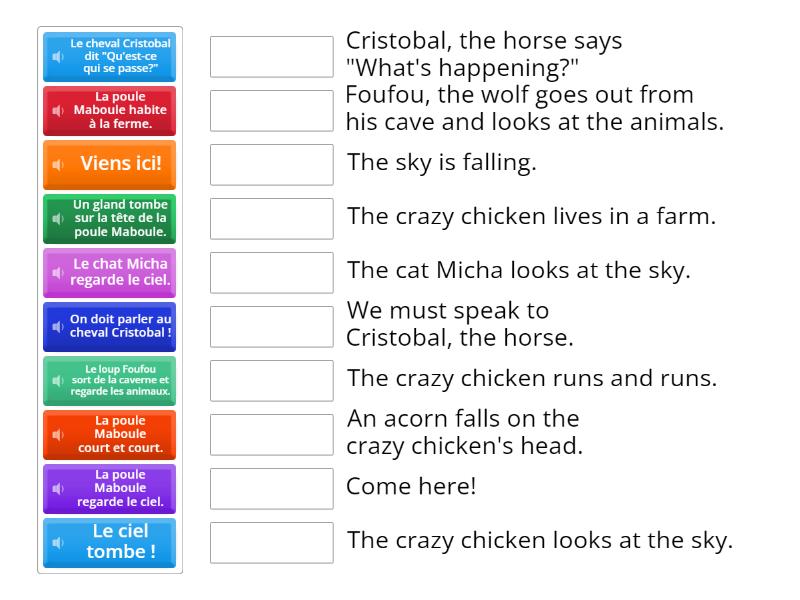The image size is (800, 600).
Task: Play audio on the "Viens ici!" card
Action: [57, 164]
